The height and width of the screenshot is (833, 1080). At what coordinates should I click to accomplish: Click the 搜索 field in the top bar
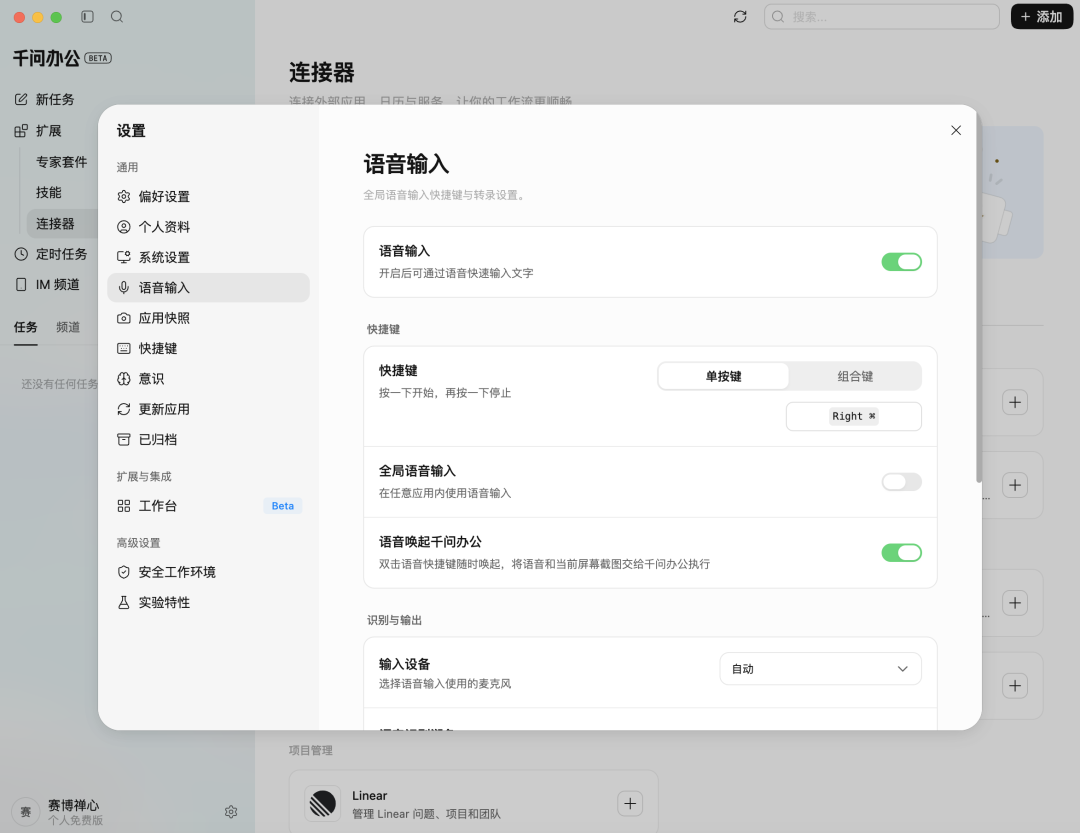tap(882, 17)
